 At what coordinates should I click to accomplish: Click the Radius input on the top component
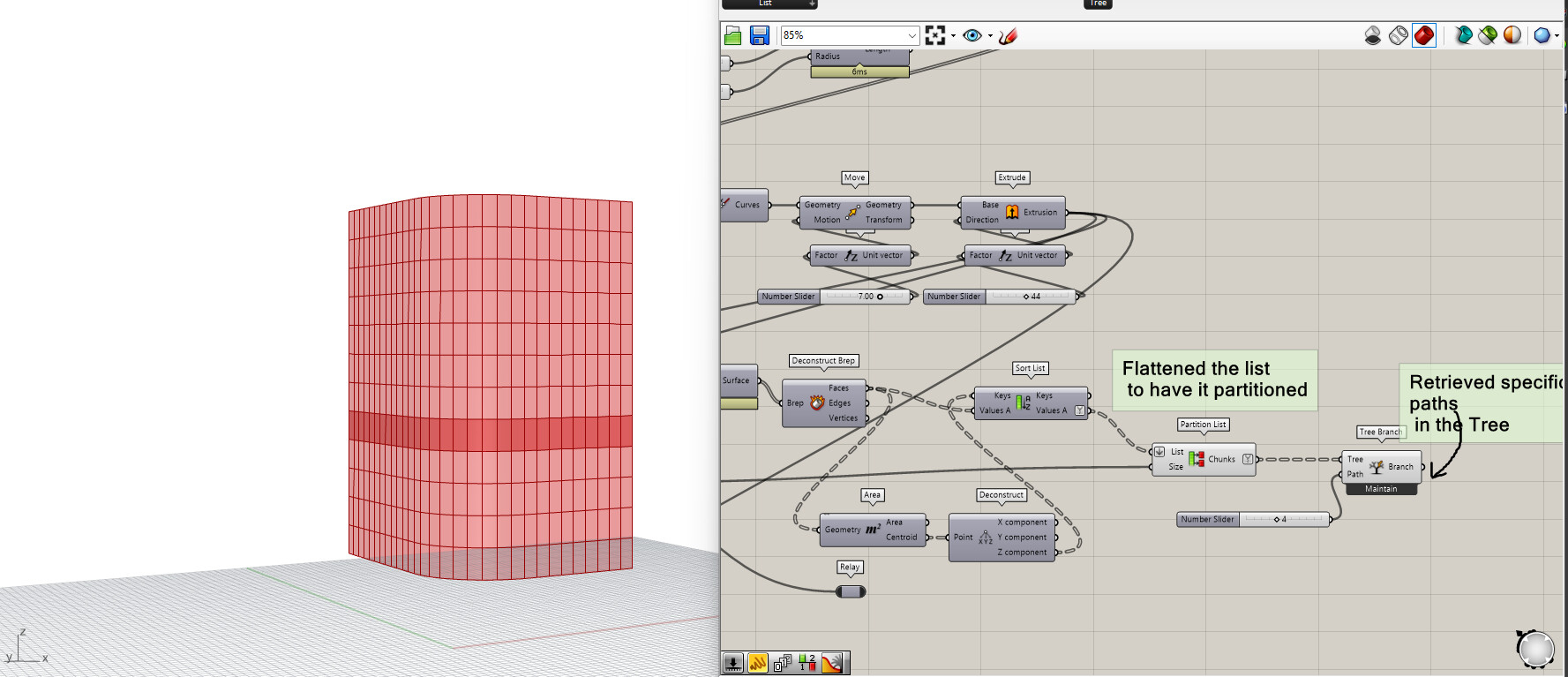[x=828, y=56]
